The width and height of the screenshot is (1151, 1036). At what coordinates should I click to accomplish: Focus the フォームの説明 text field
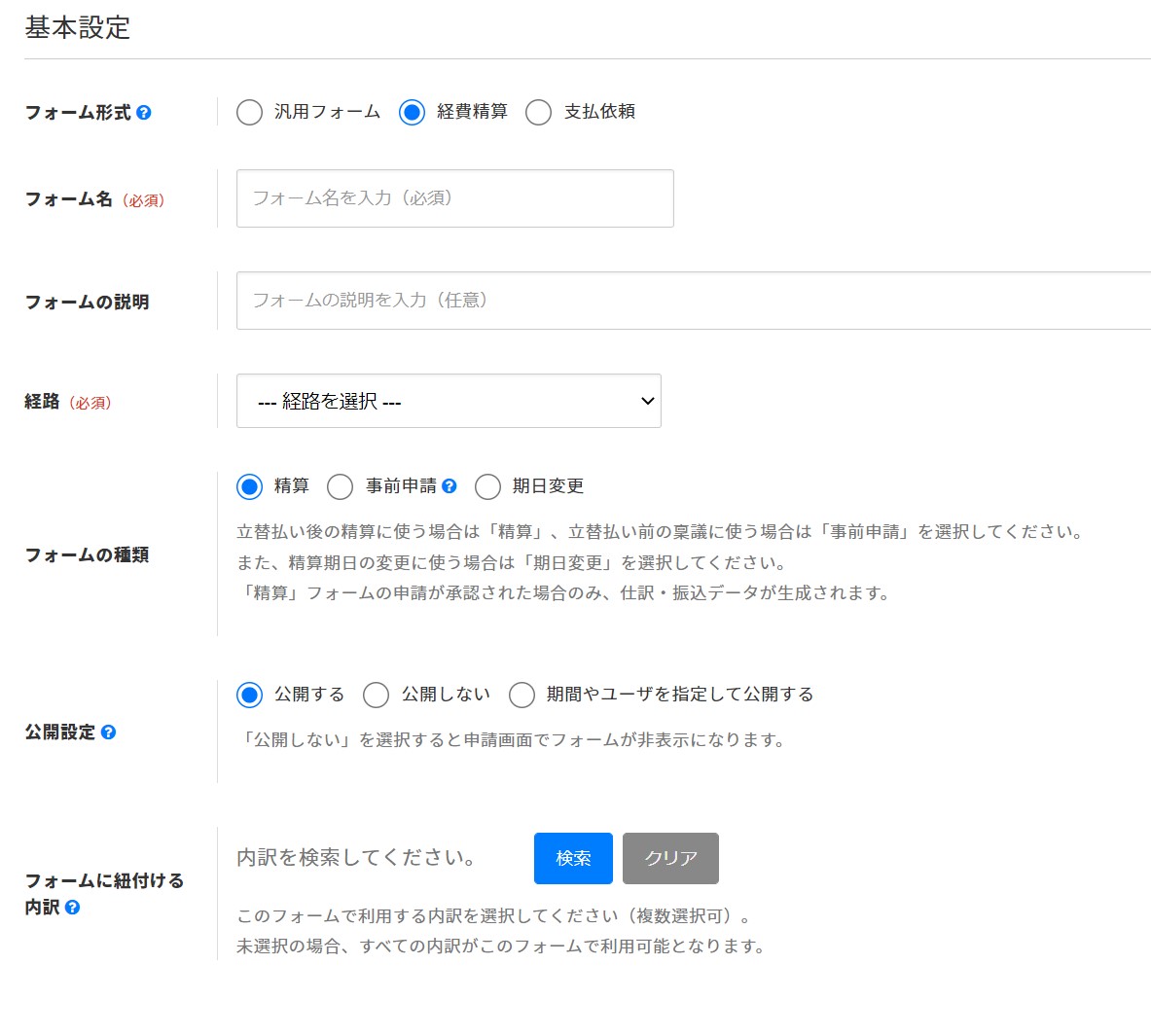pyautogui.click(x=693, y=301)
